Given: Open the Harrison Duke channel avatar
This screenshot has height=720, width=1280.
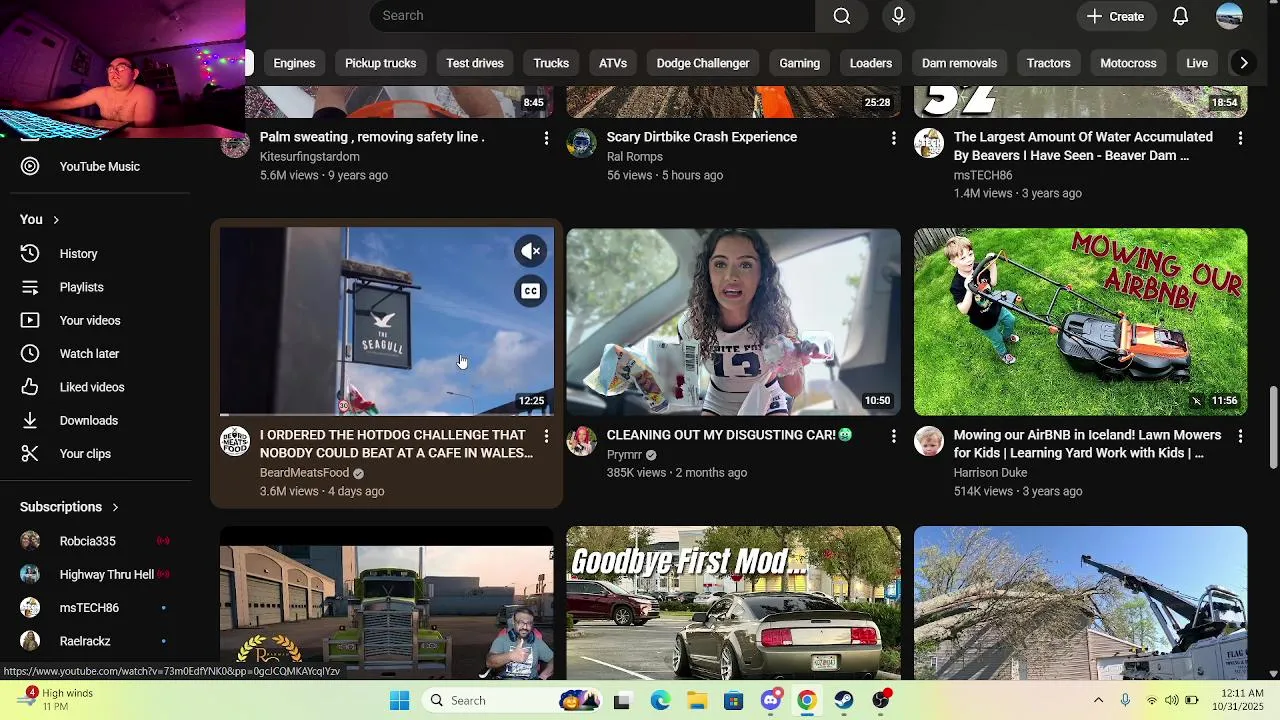Looking at the screenshot, I should (x=929, y=441).
